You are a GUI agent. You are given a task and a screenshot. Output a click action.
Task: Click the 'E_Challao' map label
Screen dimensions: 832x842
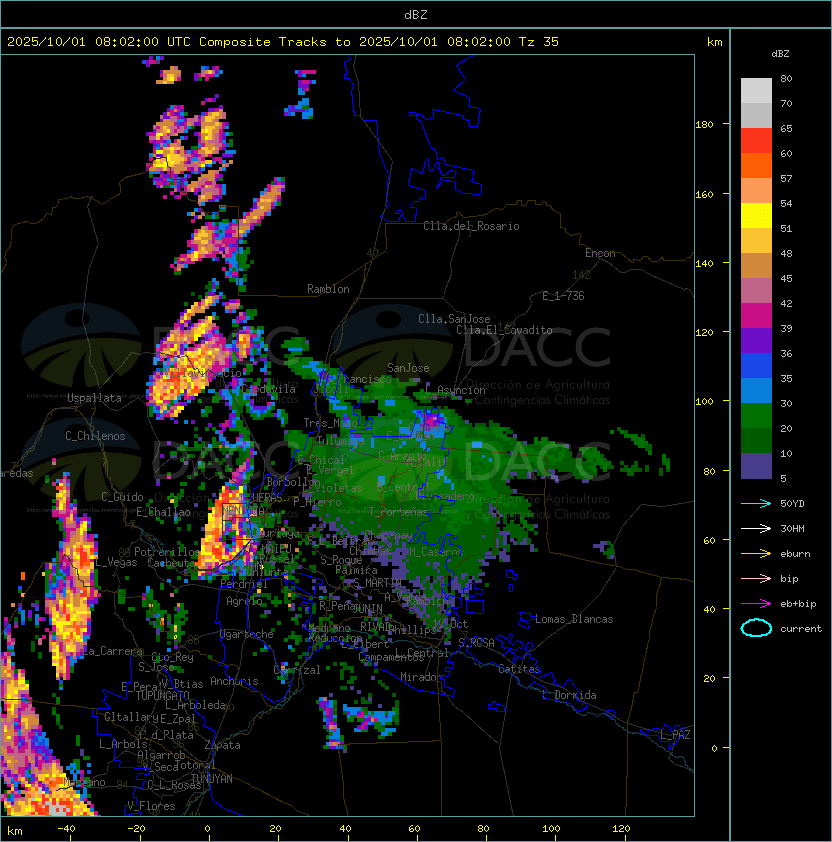point(163,512)
